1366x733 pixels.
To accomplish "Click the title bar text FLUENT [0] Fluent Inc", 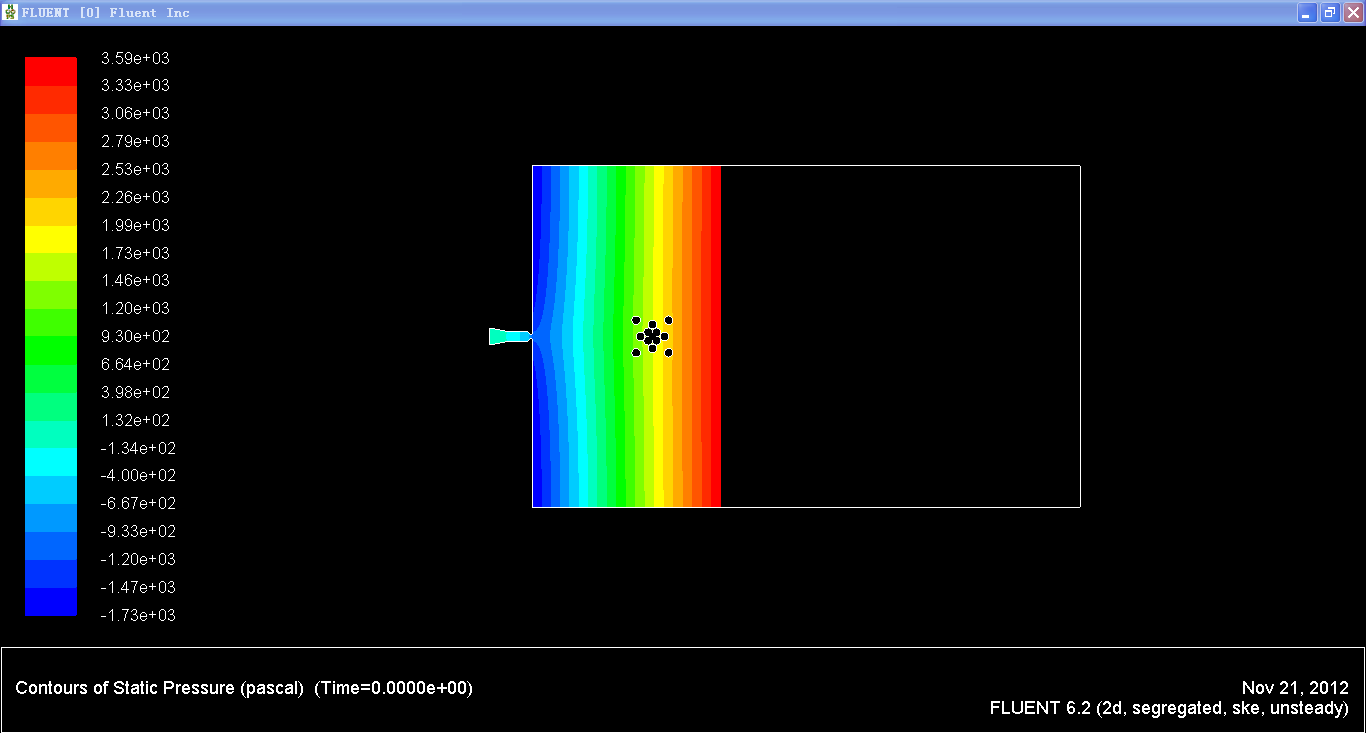I will click(106, 13).
